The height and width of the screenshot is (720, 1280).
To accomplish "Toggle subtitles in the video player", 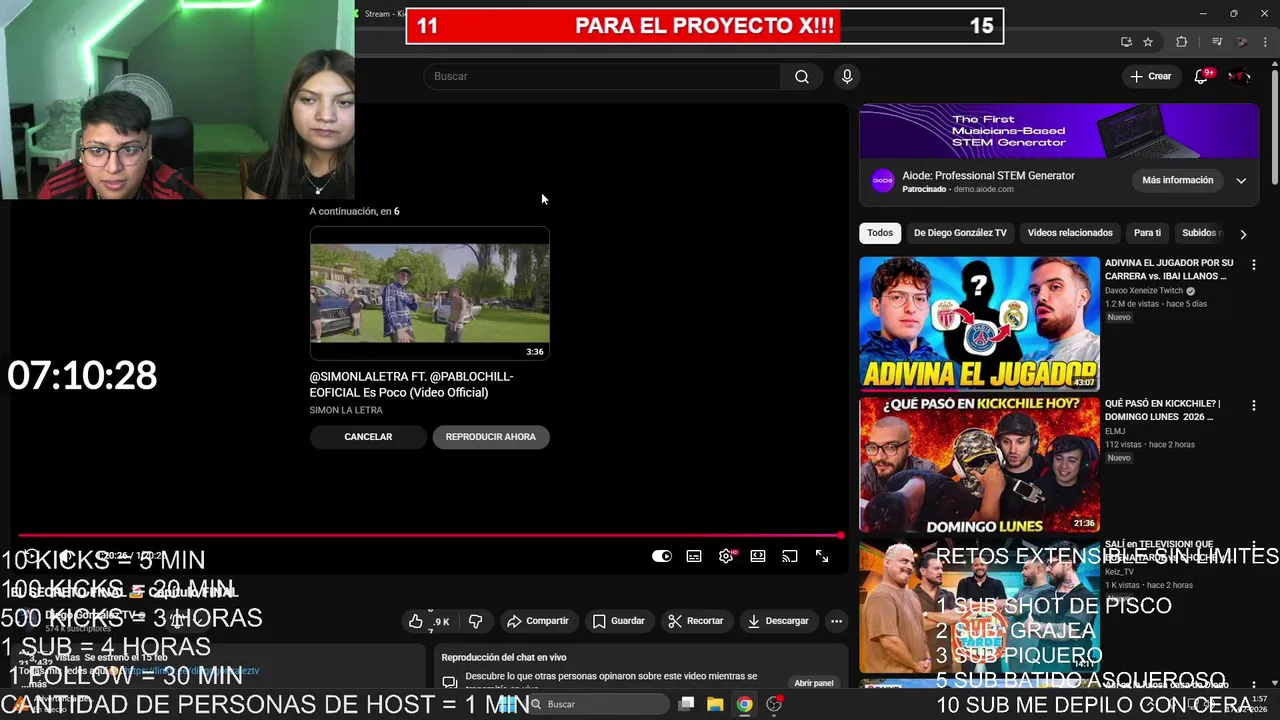I will tap(694, 556).
